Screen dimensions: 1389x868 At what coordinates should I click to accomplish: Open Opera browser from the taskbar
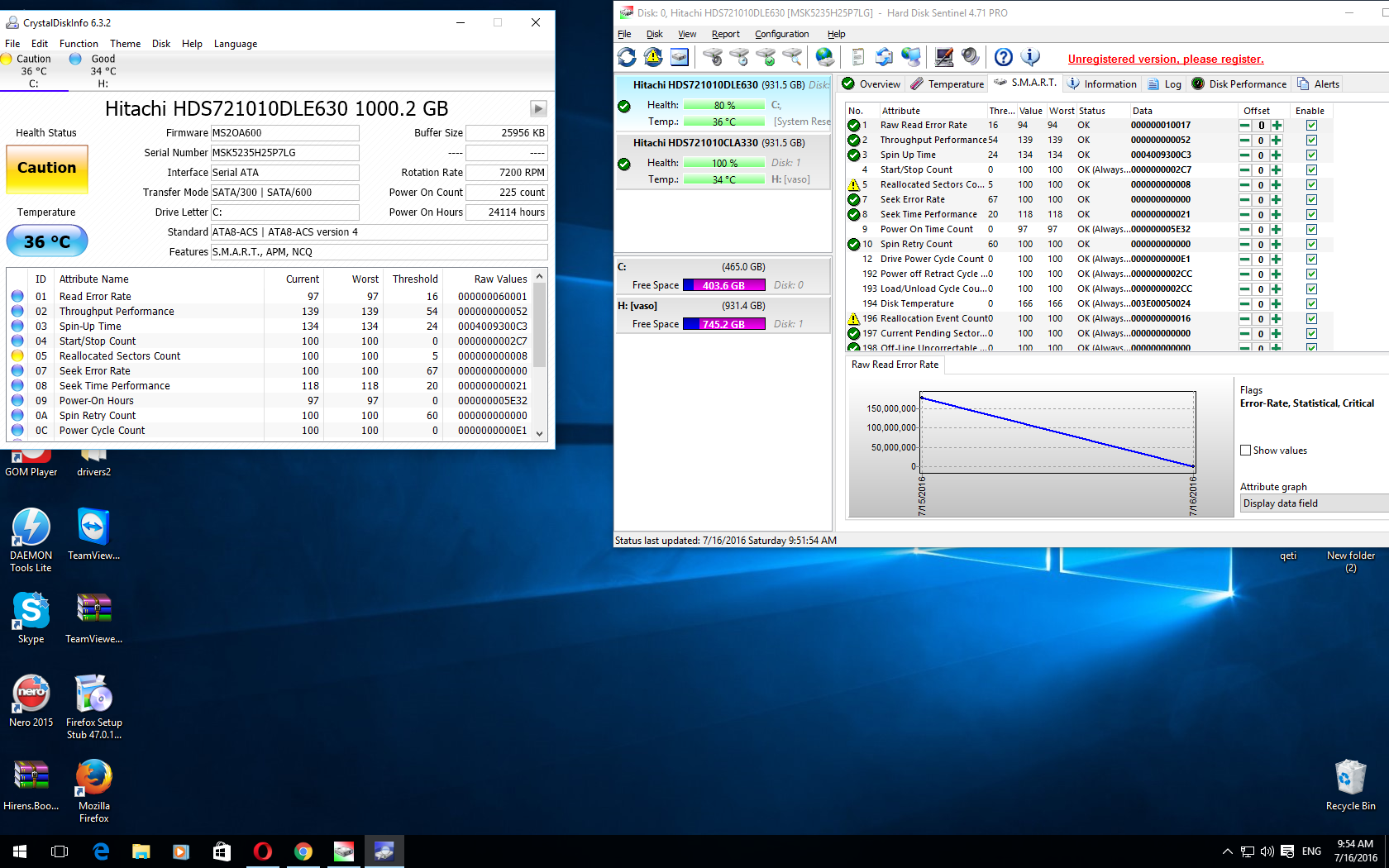pos(262,851)
